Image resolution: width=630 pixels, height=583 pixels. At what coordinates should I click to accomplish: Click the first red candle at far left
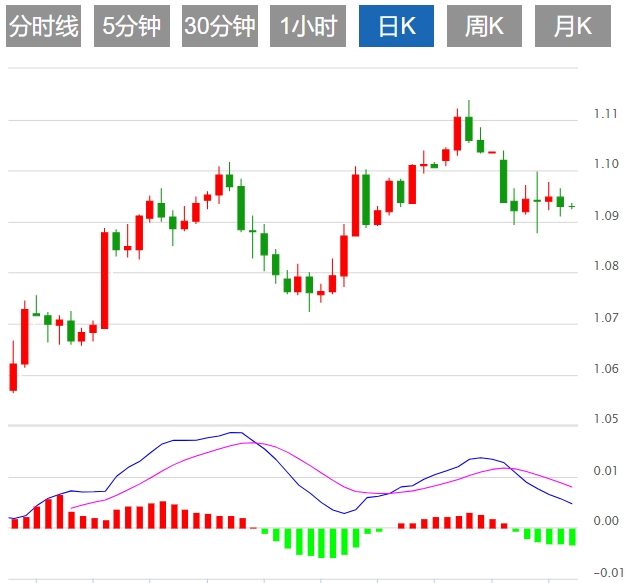pos(13,376)
